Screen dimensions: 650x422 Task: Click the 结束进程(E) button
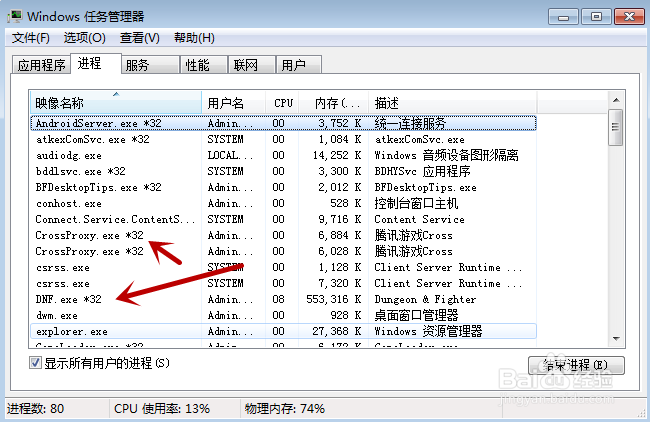point(576,365)
